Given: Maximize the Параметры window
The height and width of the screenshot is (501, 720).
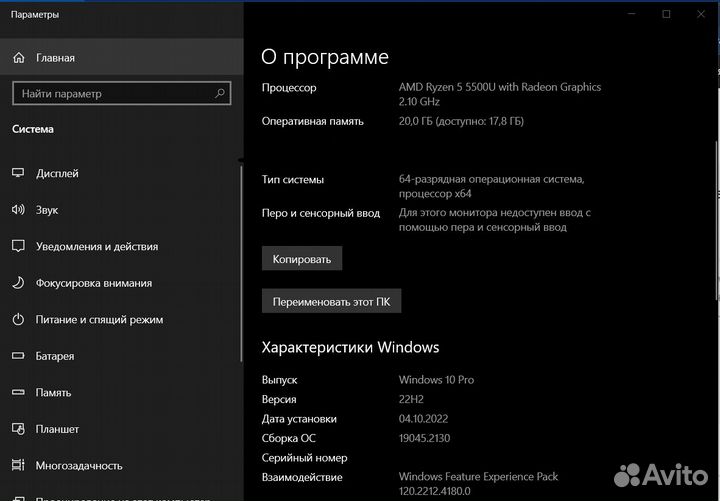Looking at the screenshot, I should click(666, 14).
